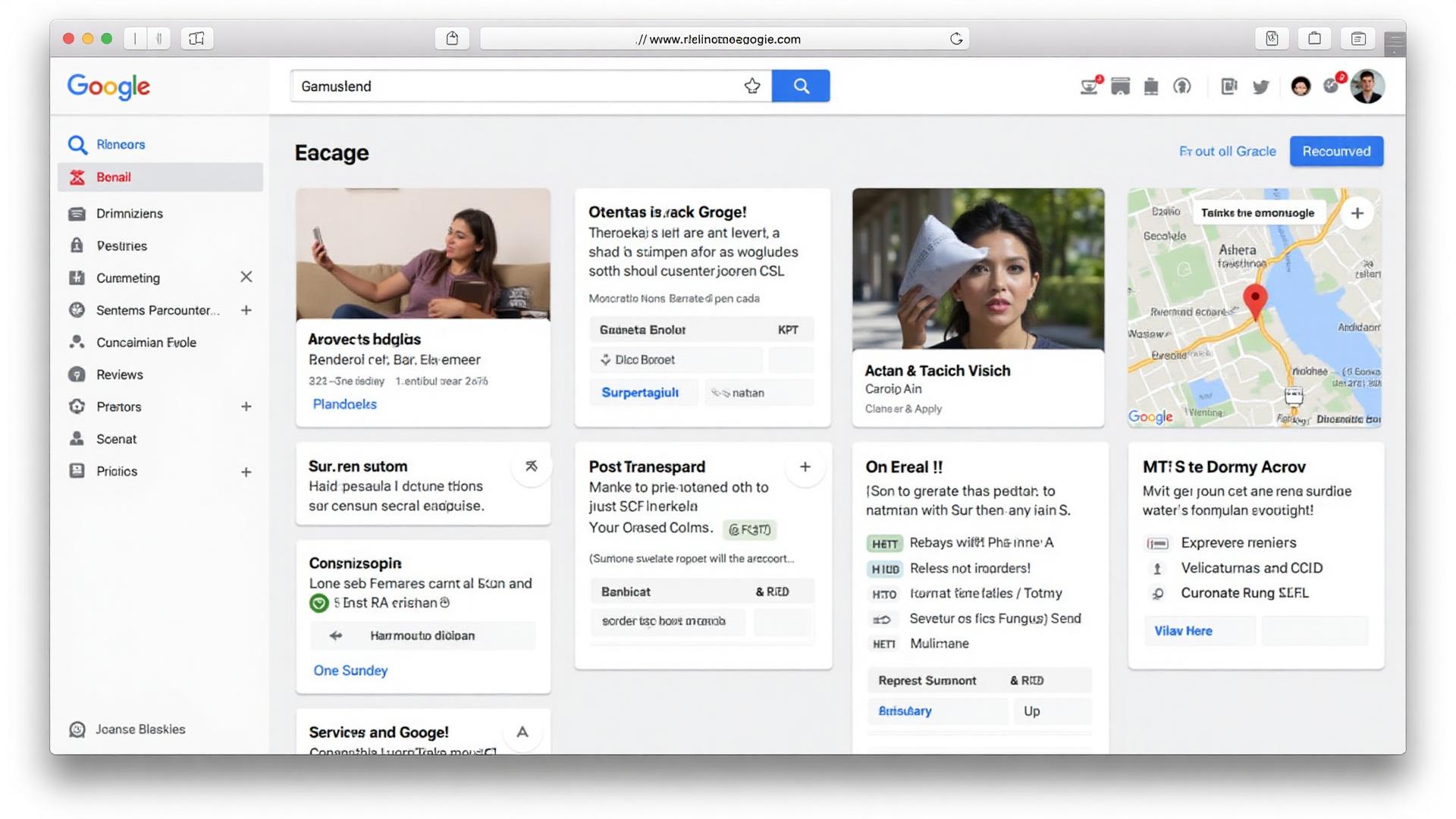
Task: Open the Actan & Tacich Visich photo
Action: (x=978, y=268)
